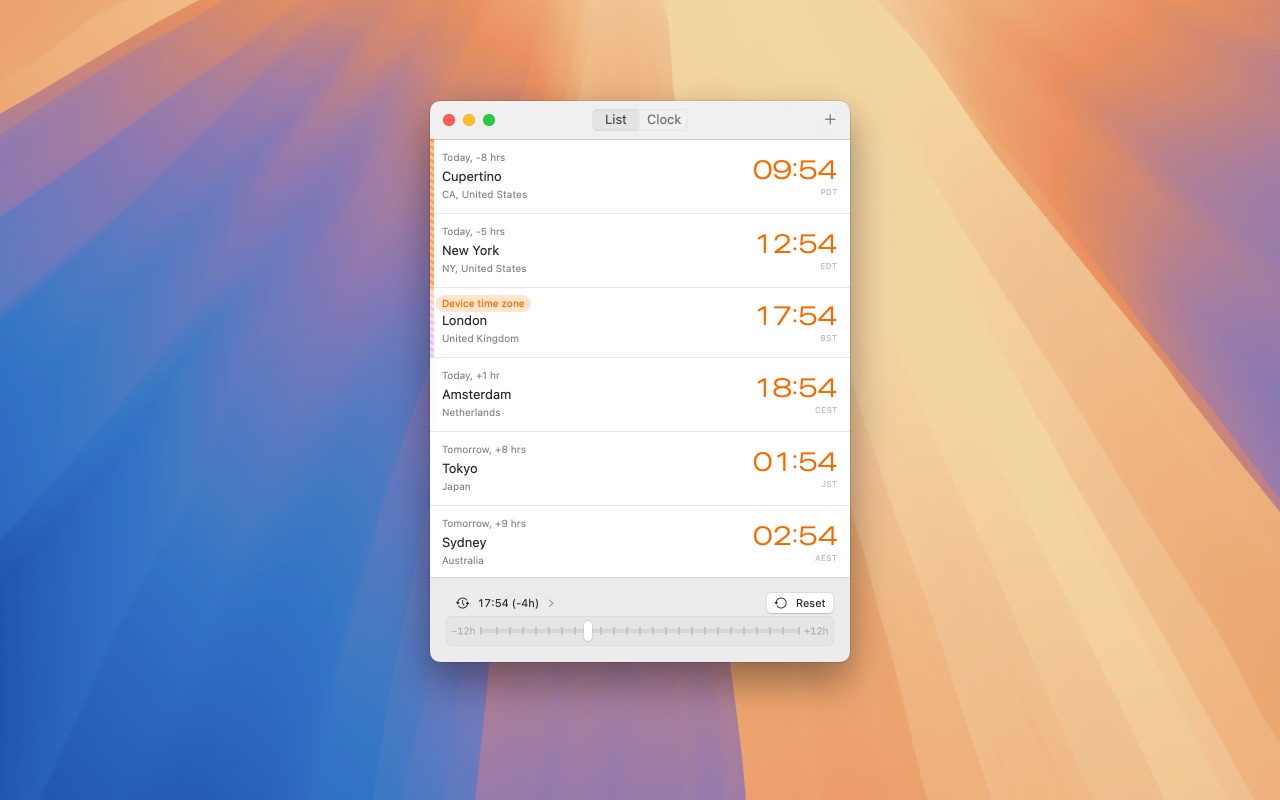Switch to the List view
This screenshot has width=1280, height=800.
pos(616,120)
